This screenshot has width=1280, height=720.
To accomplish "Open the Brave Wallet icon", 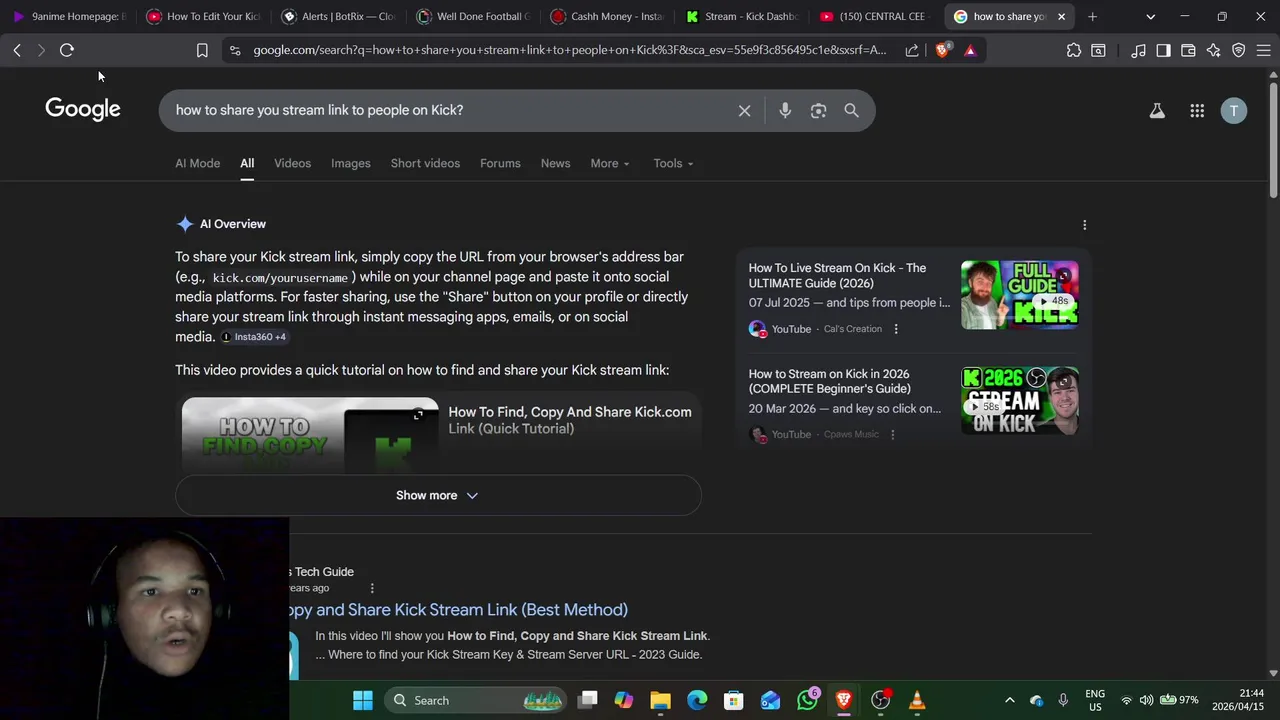I will tap(1188, 50).
